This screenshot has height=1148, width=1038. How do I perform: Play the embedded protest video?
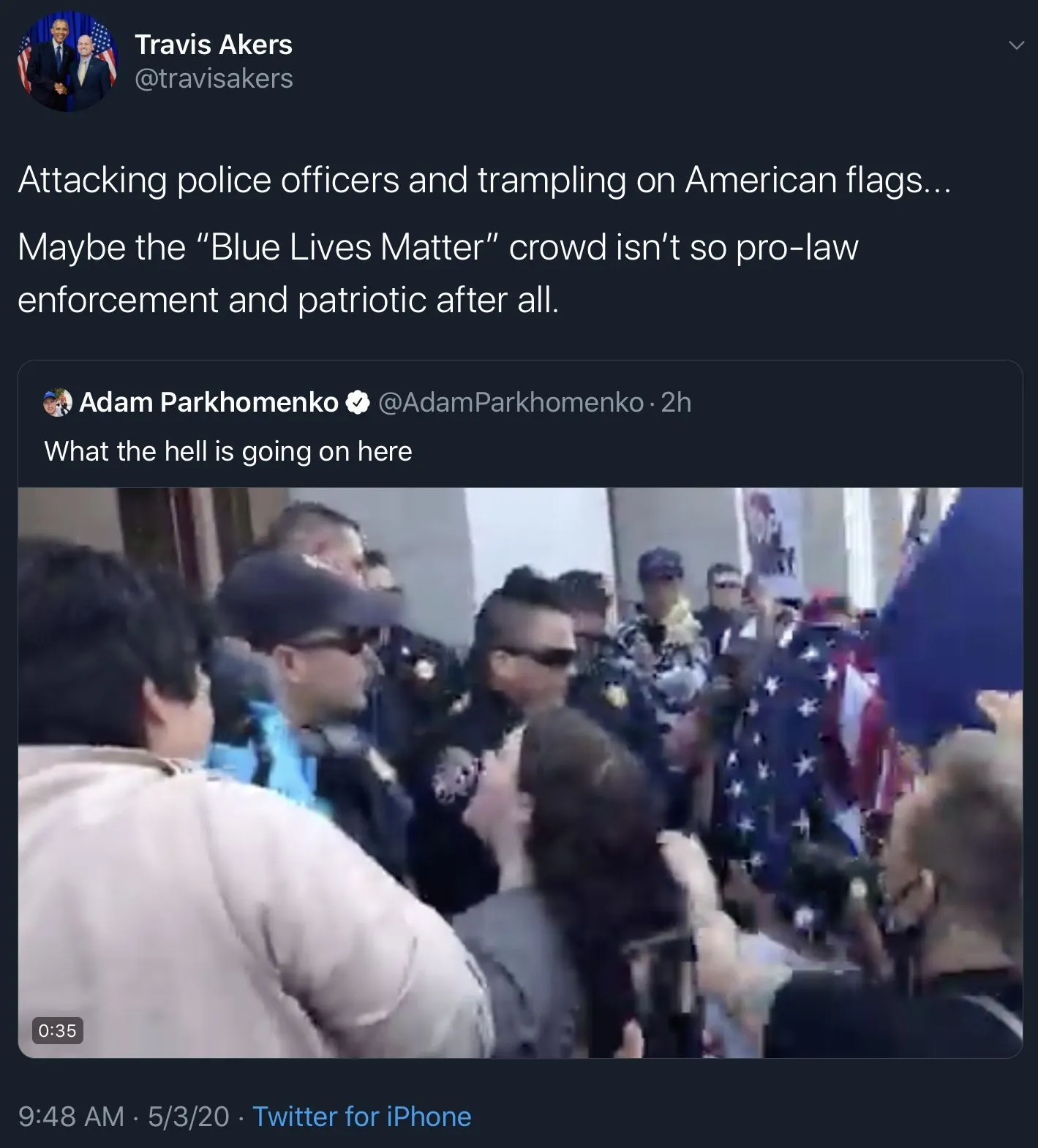(x=520, y=772)
